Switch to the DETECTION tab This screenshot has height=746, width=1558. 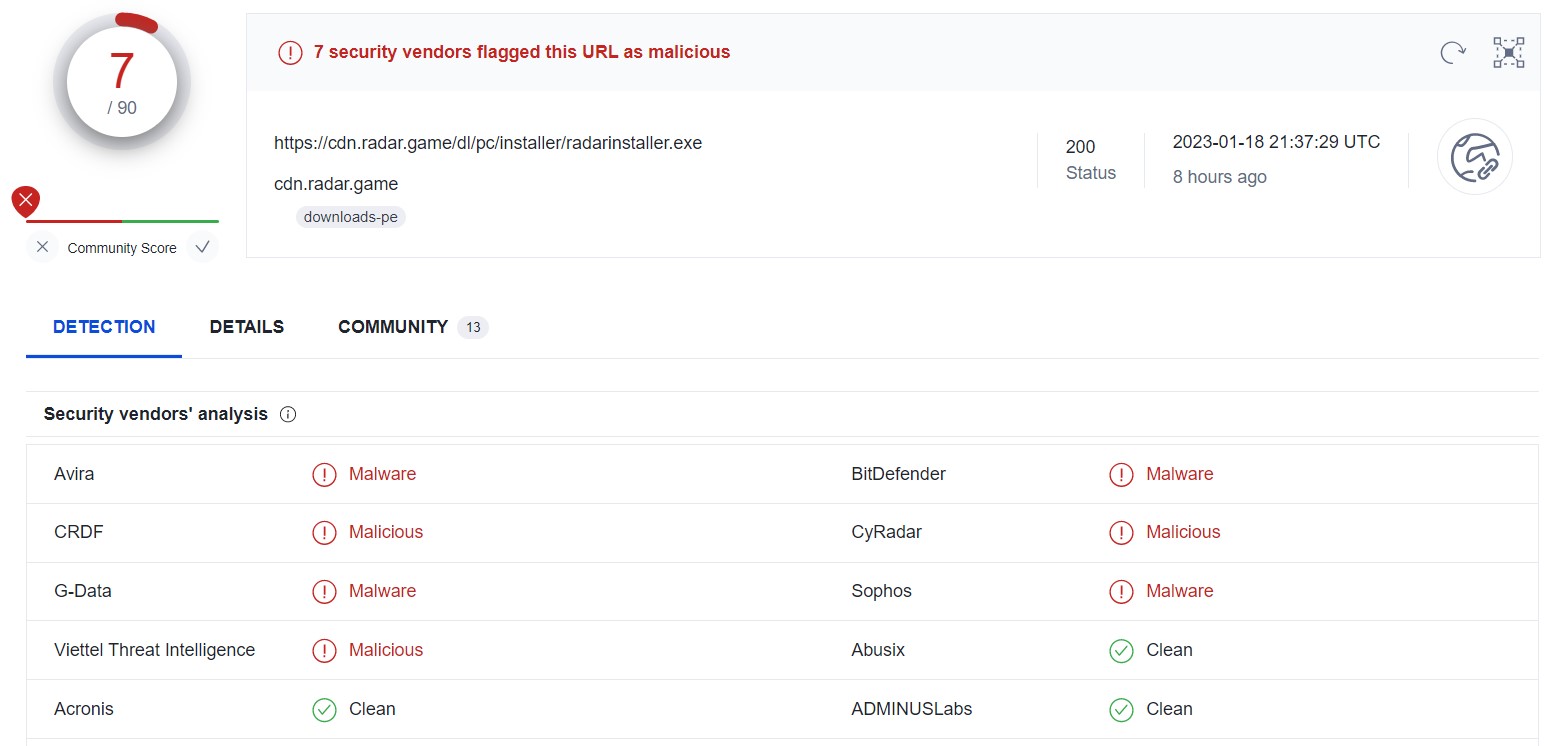(x=104, y=327)
